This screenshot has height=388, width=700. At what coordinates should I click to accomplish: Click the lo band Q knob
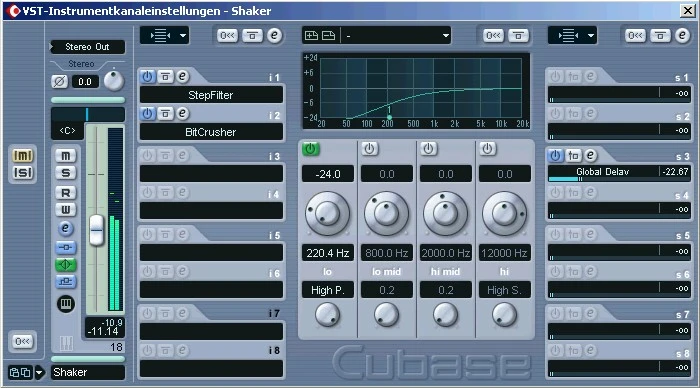click(328, 314)
